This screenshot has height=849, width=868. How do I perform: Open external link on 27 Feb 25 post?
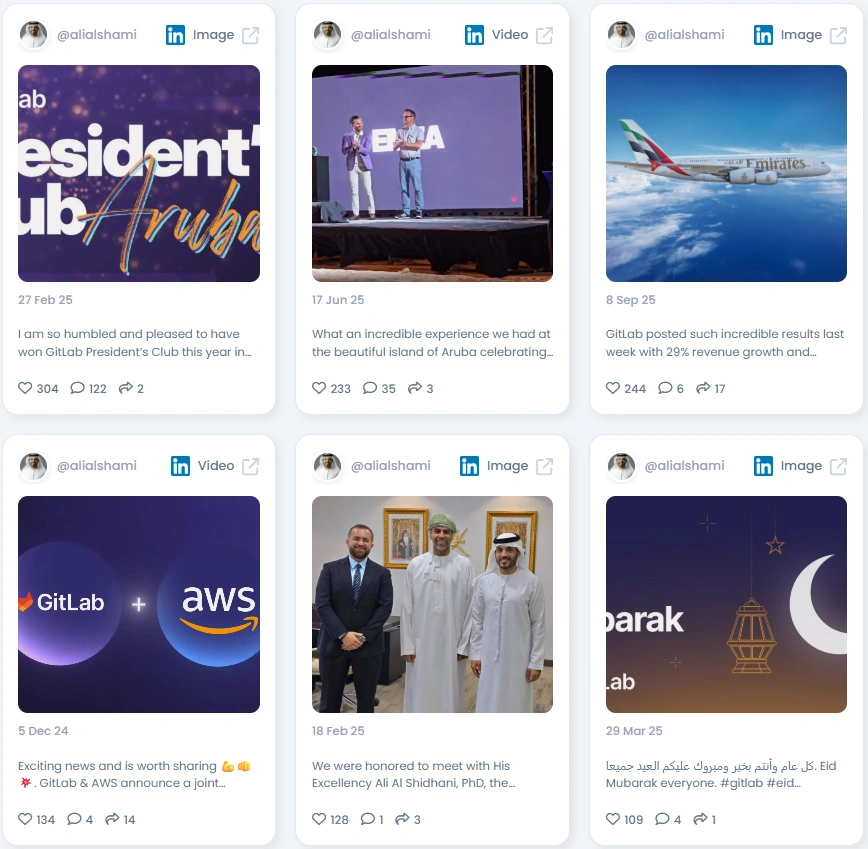(251, 35)
